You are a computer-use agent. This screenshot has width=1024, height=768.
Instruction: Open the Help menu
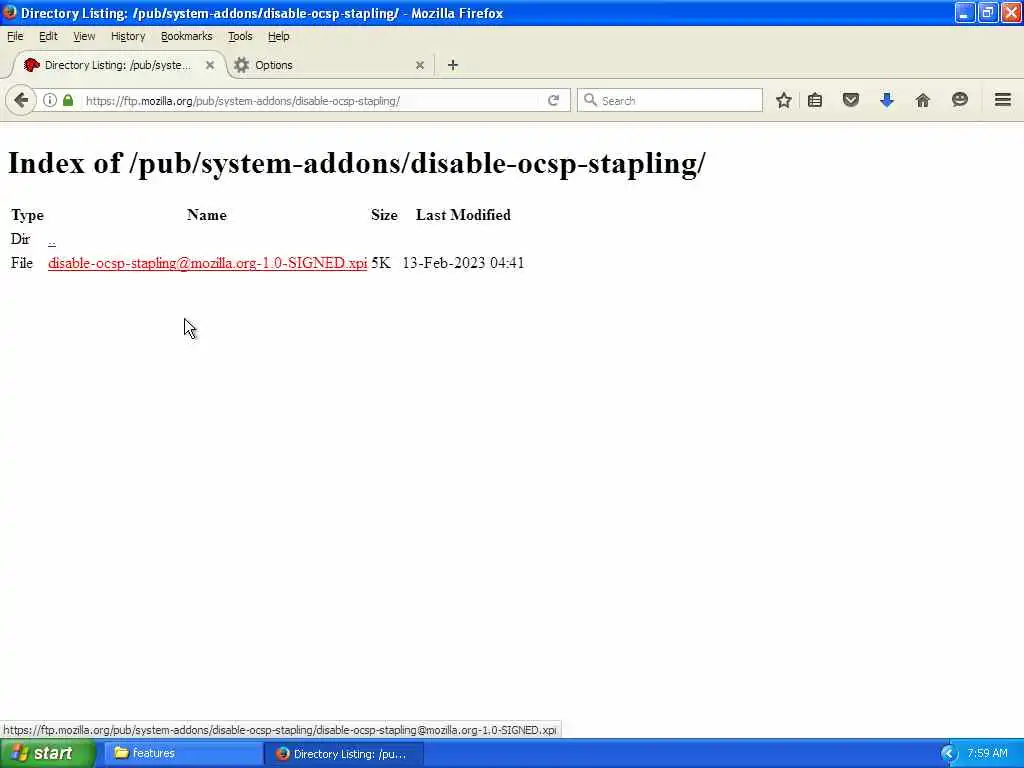(278, 37)
